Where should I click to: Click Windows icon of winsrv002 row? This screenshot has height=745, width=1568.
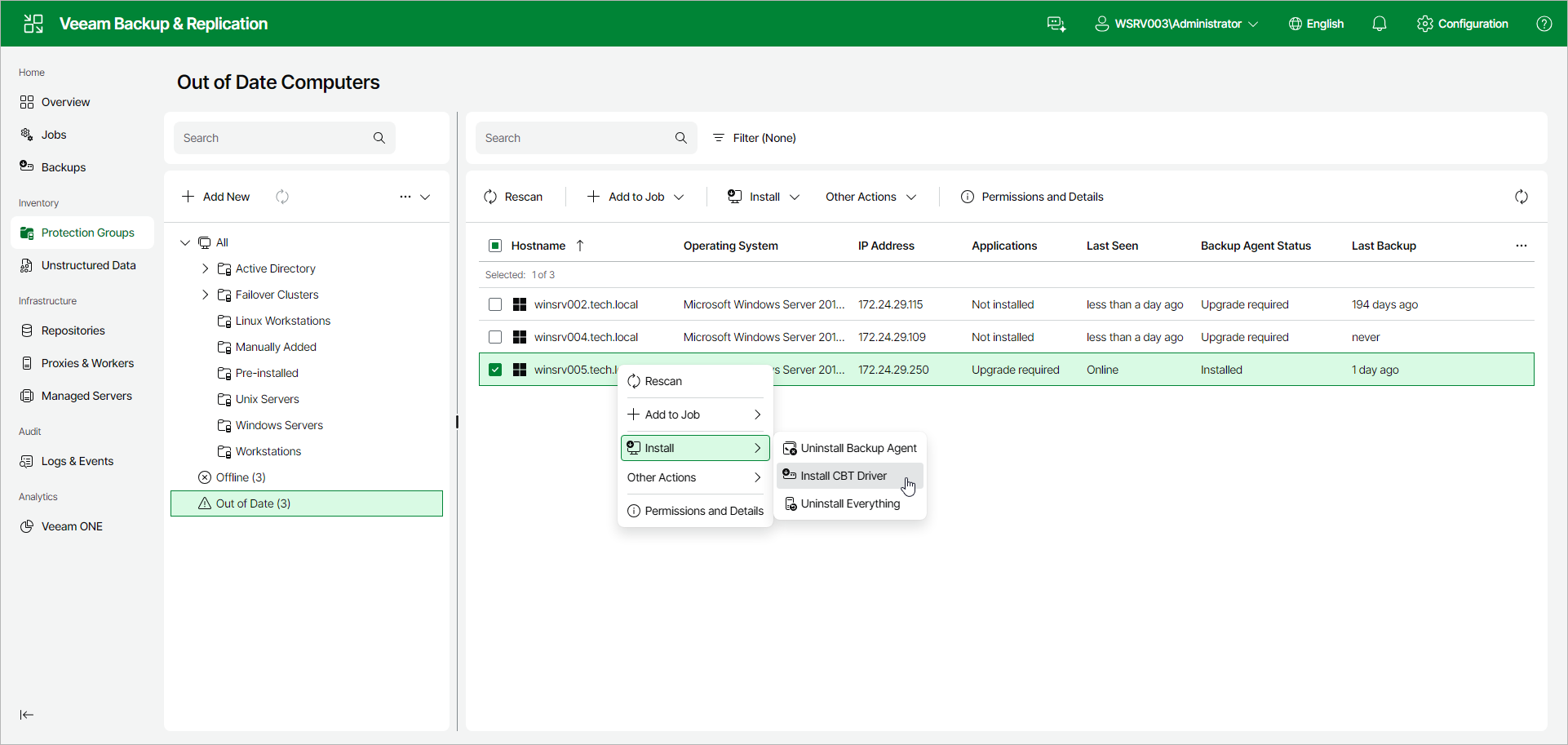click(x=520, y=304)
